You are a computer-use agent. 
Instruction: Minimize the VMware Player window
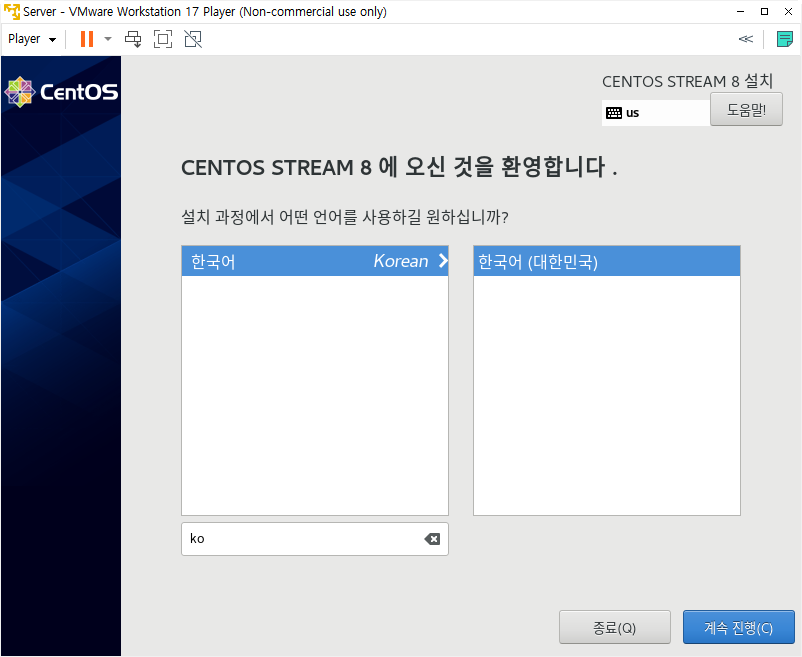740,11
